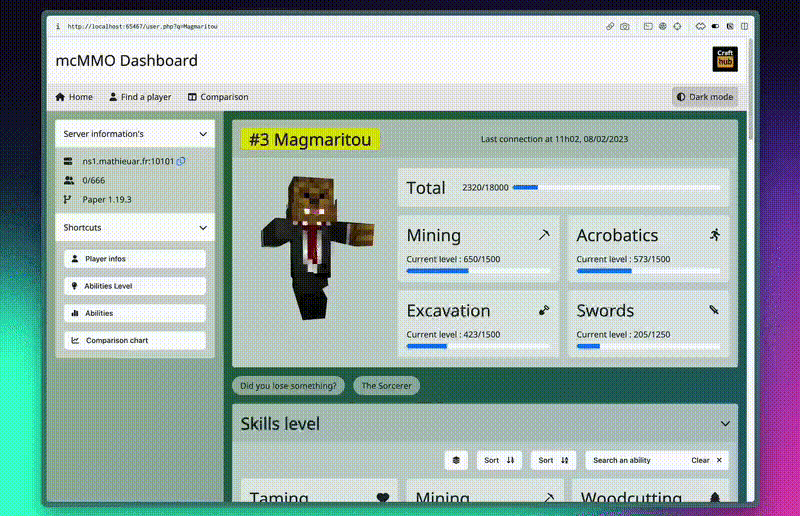Collapse the Server information's section
The image size is (800, 516).
[135, 134]
